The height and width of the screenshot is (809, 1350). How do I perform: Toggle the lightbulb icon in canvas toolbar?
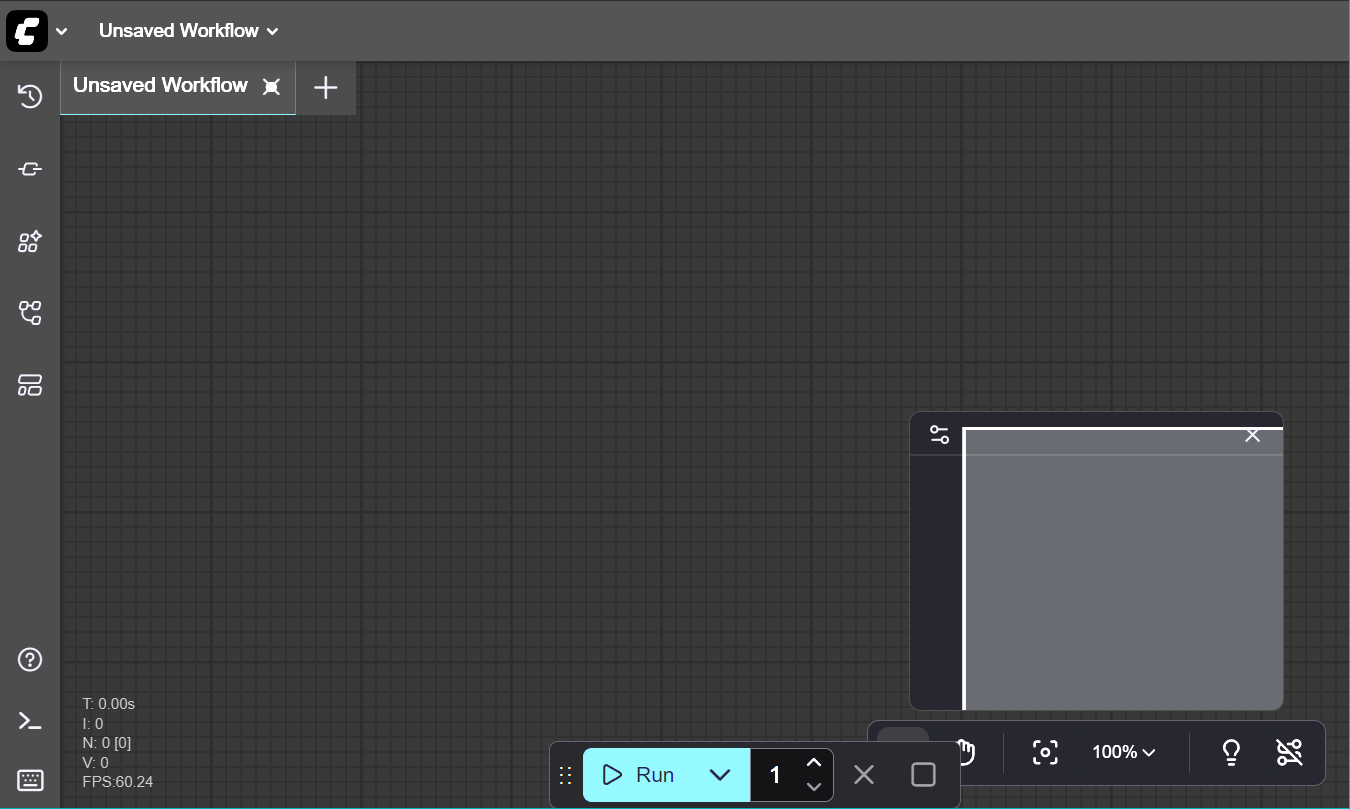(1232, 753)
